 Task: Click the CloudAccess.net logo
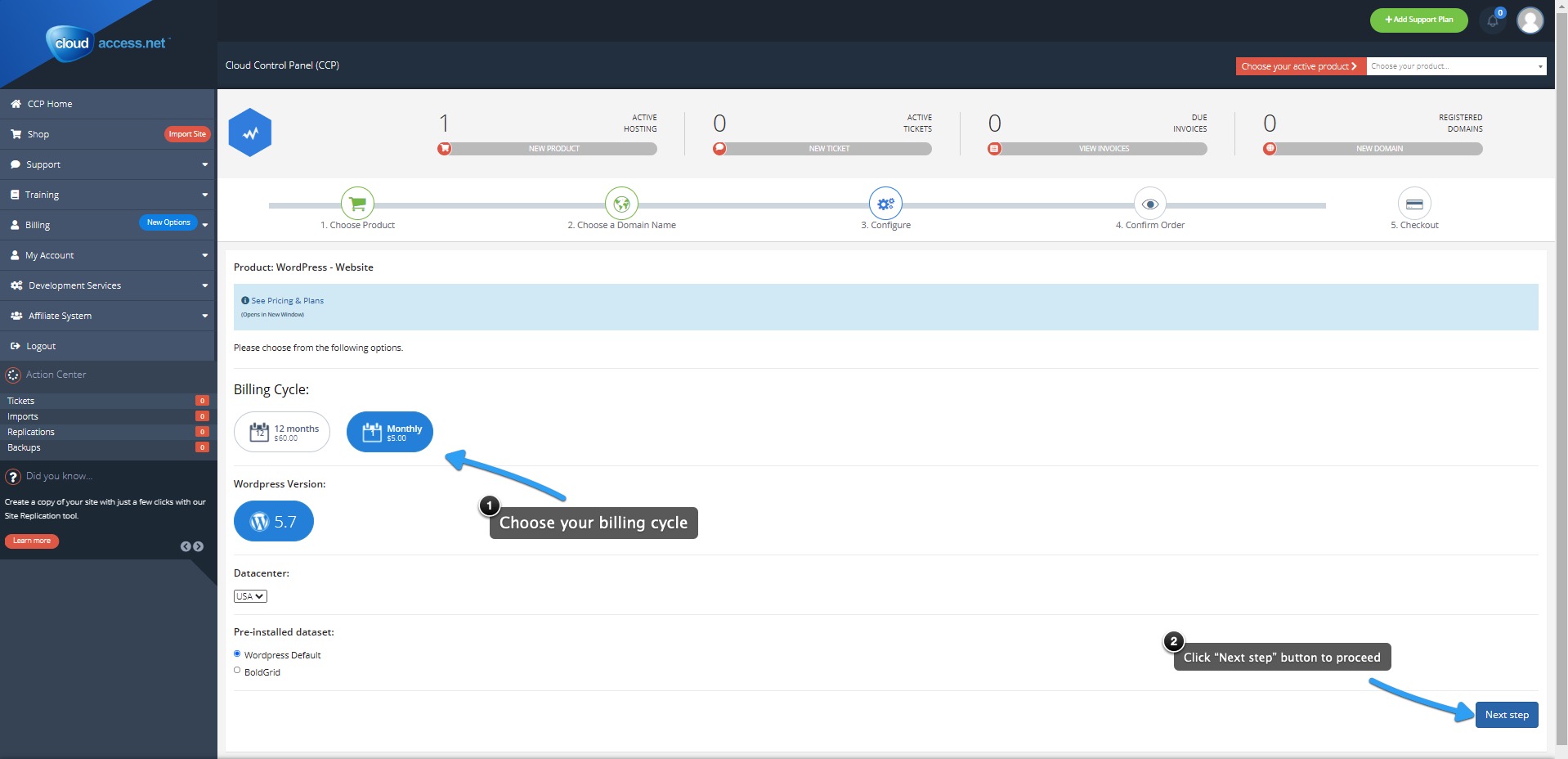pos(108,43)
